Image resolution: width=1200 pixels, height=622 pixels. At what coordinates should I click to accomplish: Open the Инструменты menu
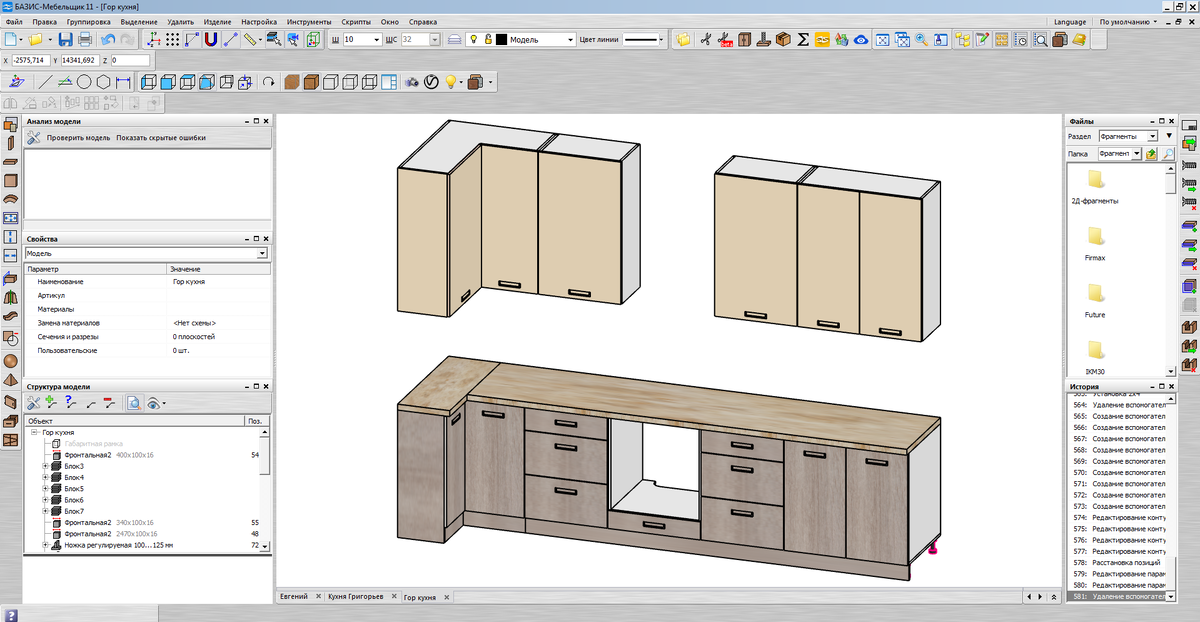pyautogui.click(x=308, y=21)
